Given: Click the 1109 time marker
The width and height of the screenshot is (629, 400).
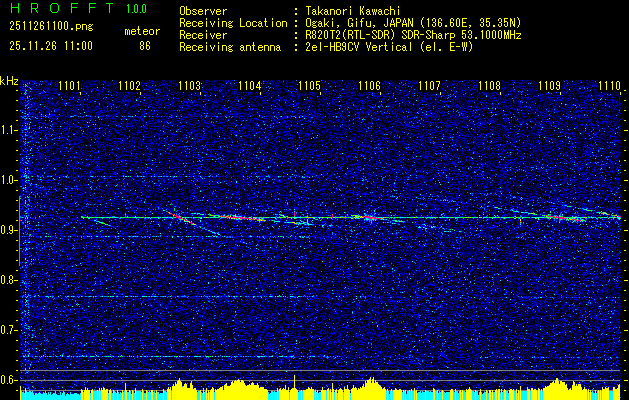Looking at the screenshot, I should [549, 85].
